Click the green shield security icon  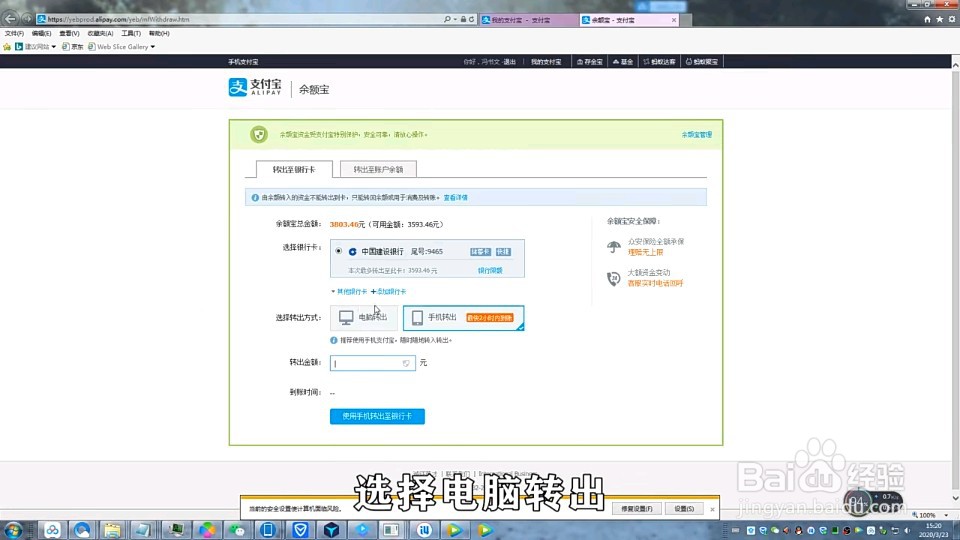[259, 134]
